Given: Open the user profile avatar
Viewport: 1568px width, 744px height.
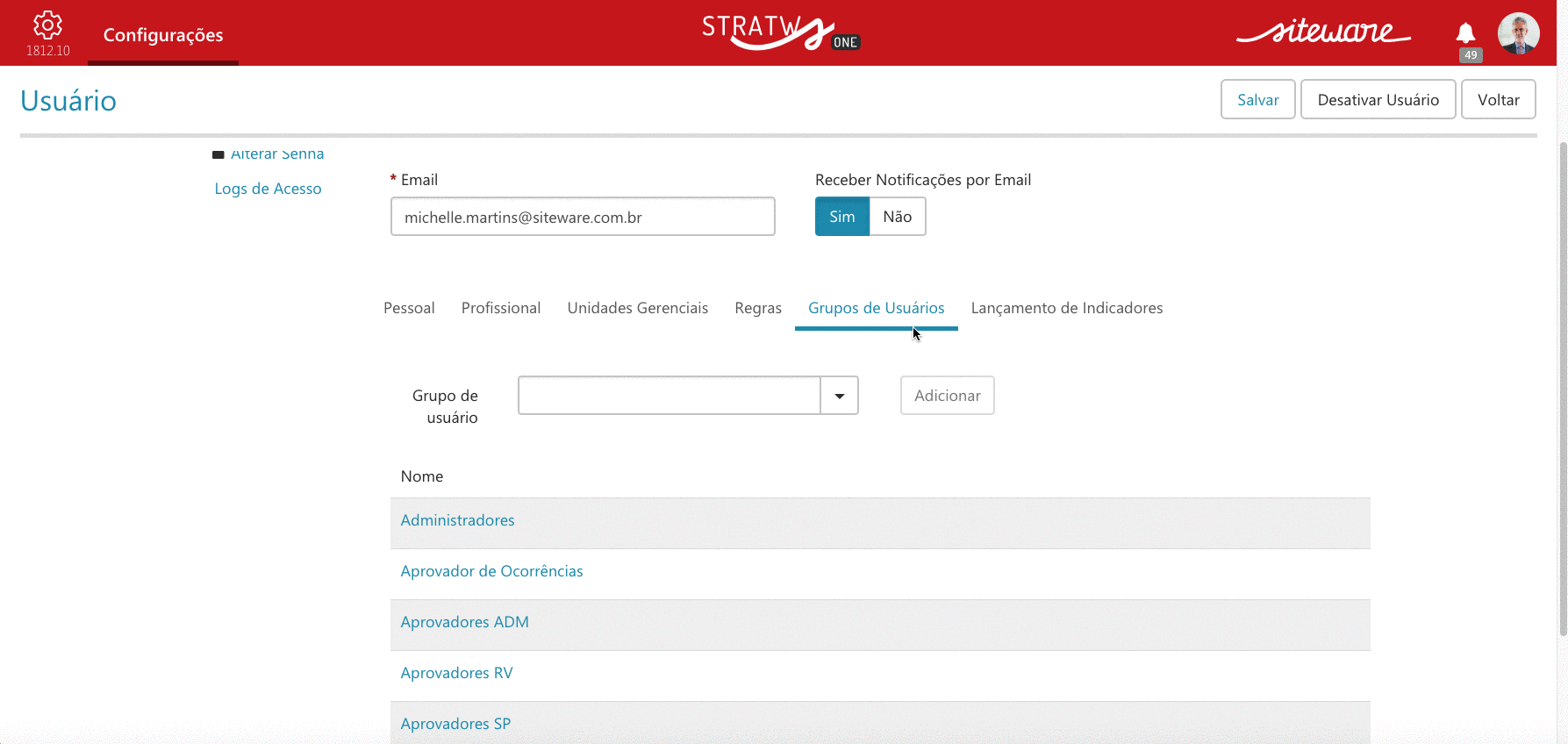Looking at the screenshot, I should tap(1519, 33).
